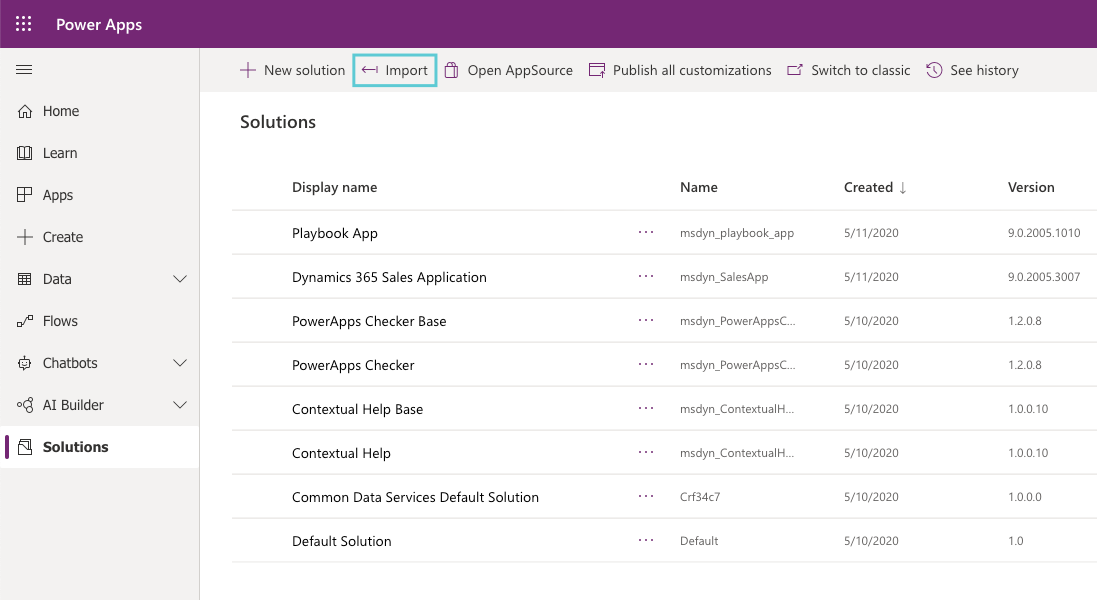Click the Home house icon
Viewport: 1097px width, 600px height.
24,111
